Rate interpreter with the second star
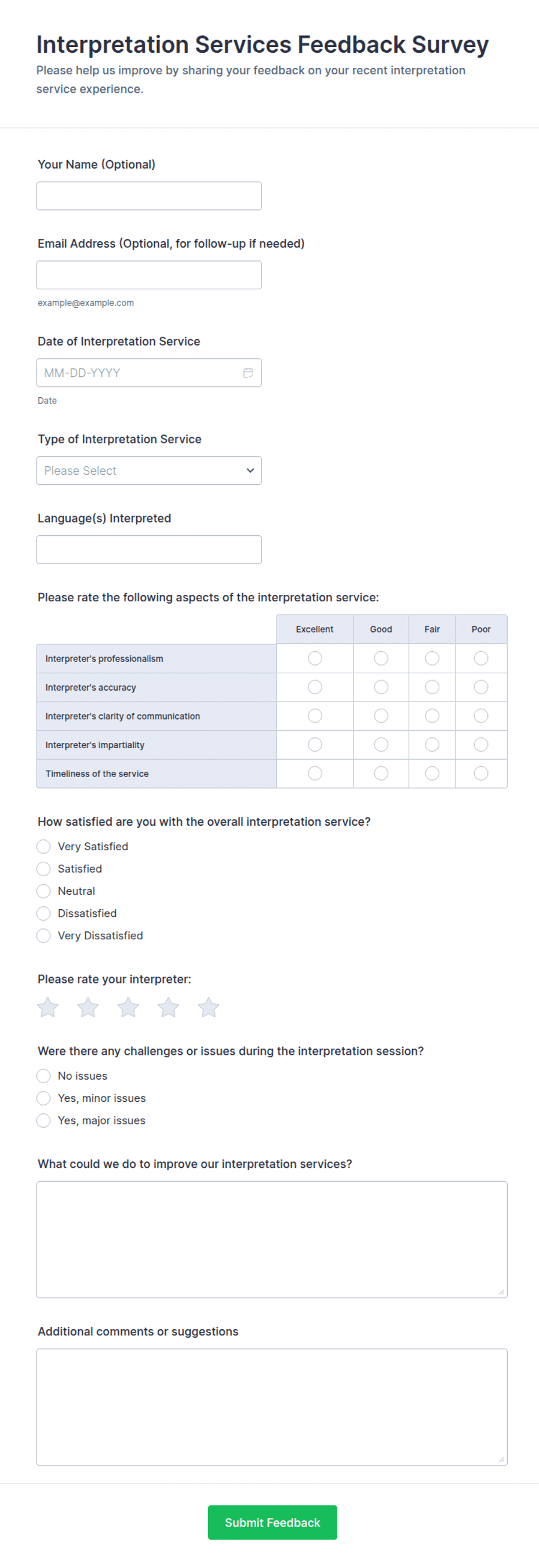539x1568 pixels. click(x=88, y=1007)
